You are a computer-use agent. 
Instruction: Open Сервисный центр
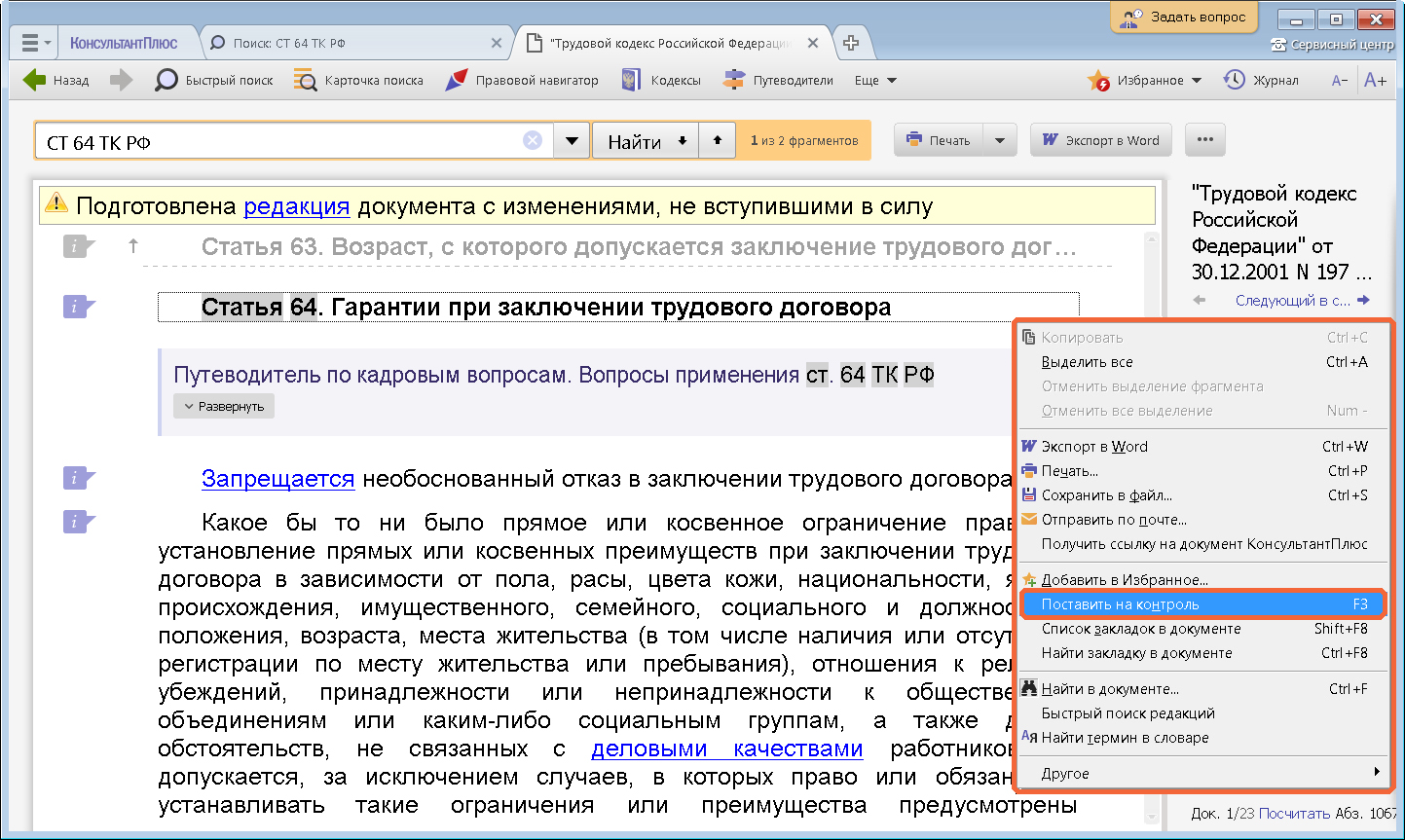(x=1333, y=45)
